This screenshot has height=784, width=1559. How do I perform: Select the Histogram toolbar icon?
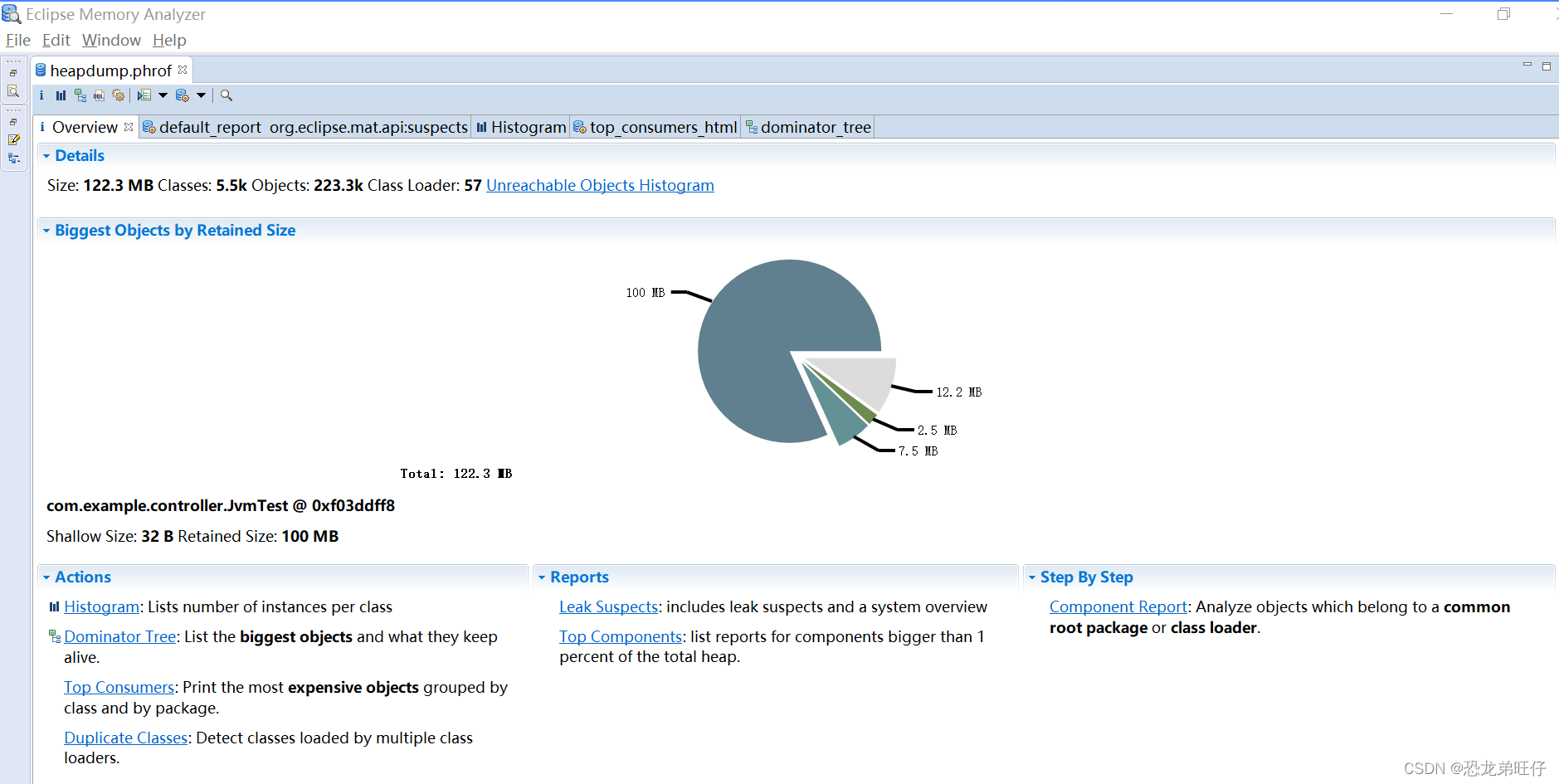61,95
